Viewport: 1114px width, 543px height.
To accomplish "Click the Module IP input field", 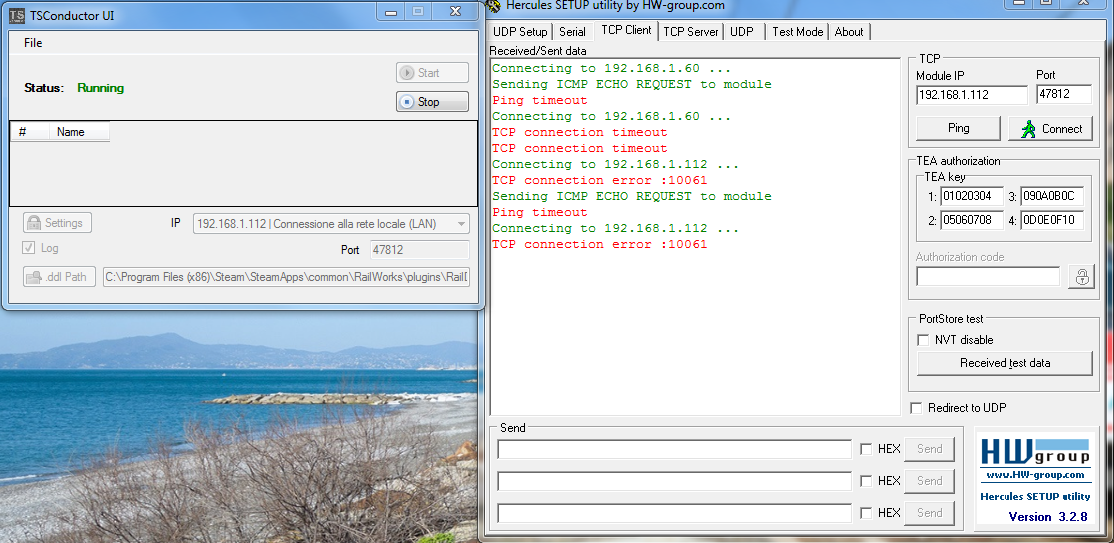I will (x=971, y=95).
